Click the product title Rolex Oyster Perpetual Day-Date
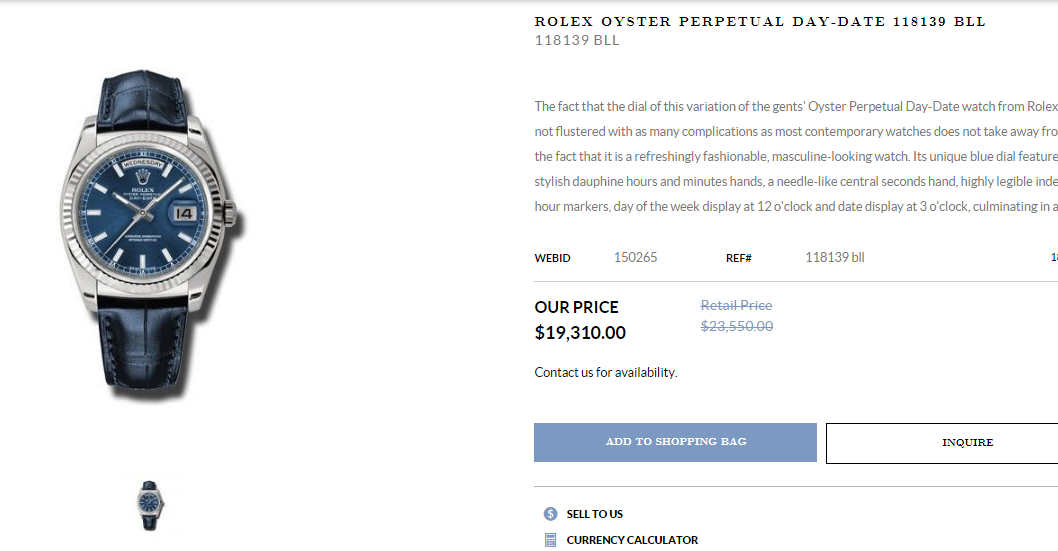This screenshot has width=1058, height=551. point(760,22)
